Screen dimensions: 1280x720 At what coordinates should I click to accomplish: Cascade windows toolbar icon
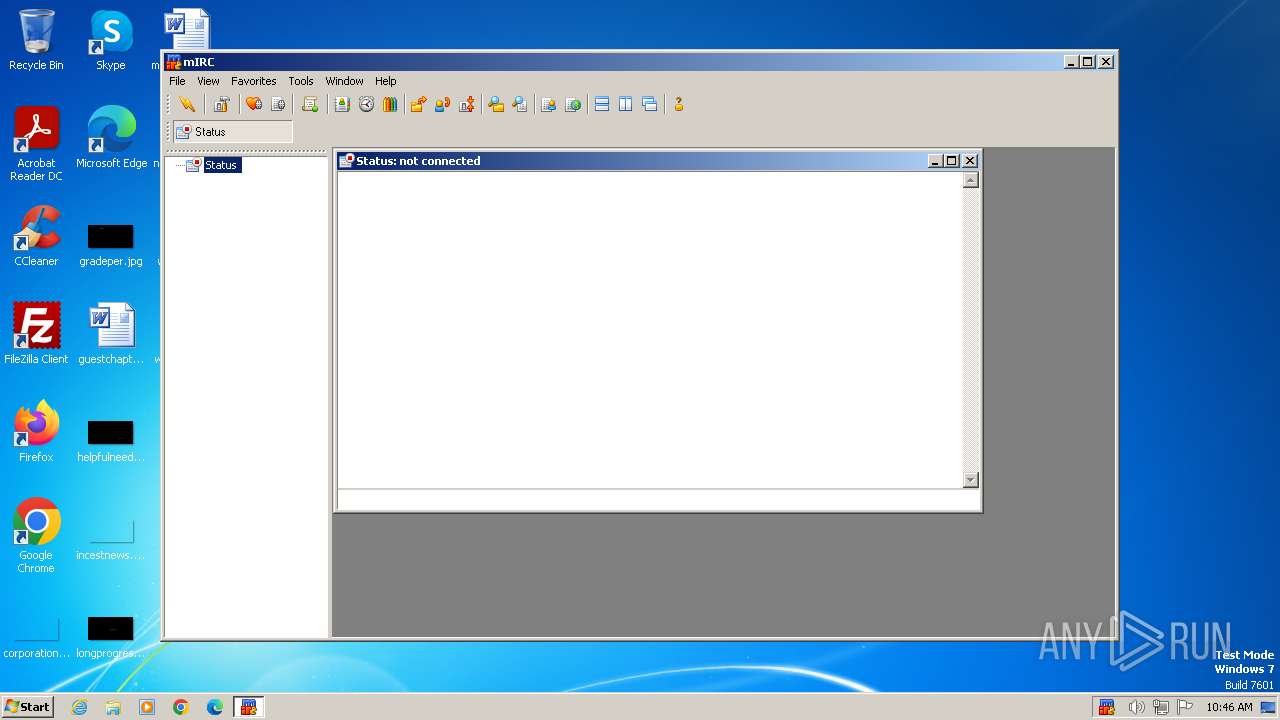point(650,104)
